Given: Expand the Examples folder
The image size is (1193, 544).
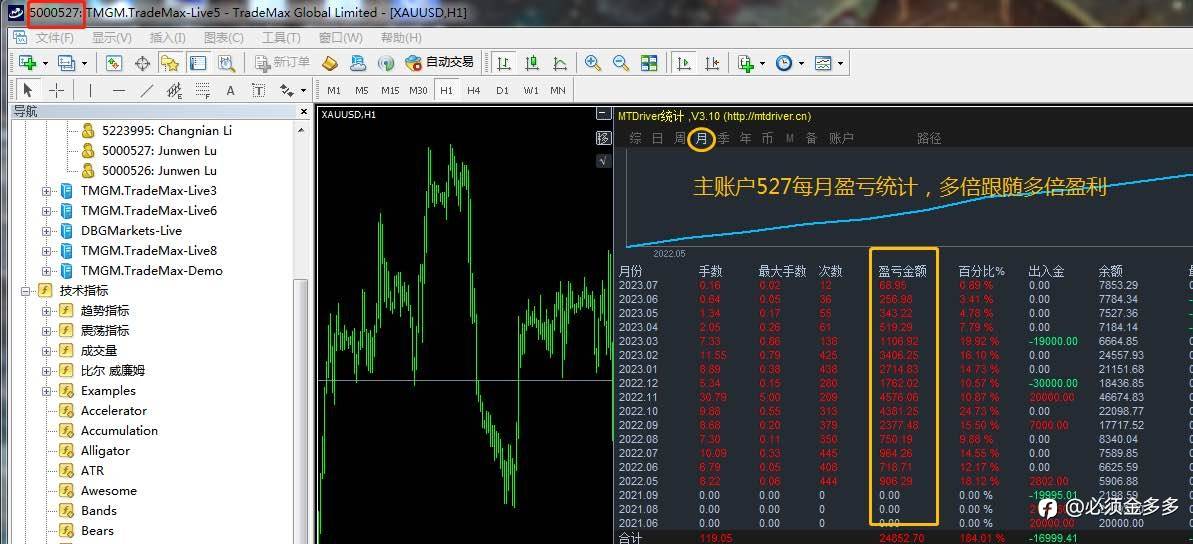Looking at the screenshot, I should click(x=46, y=390).
